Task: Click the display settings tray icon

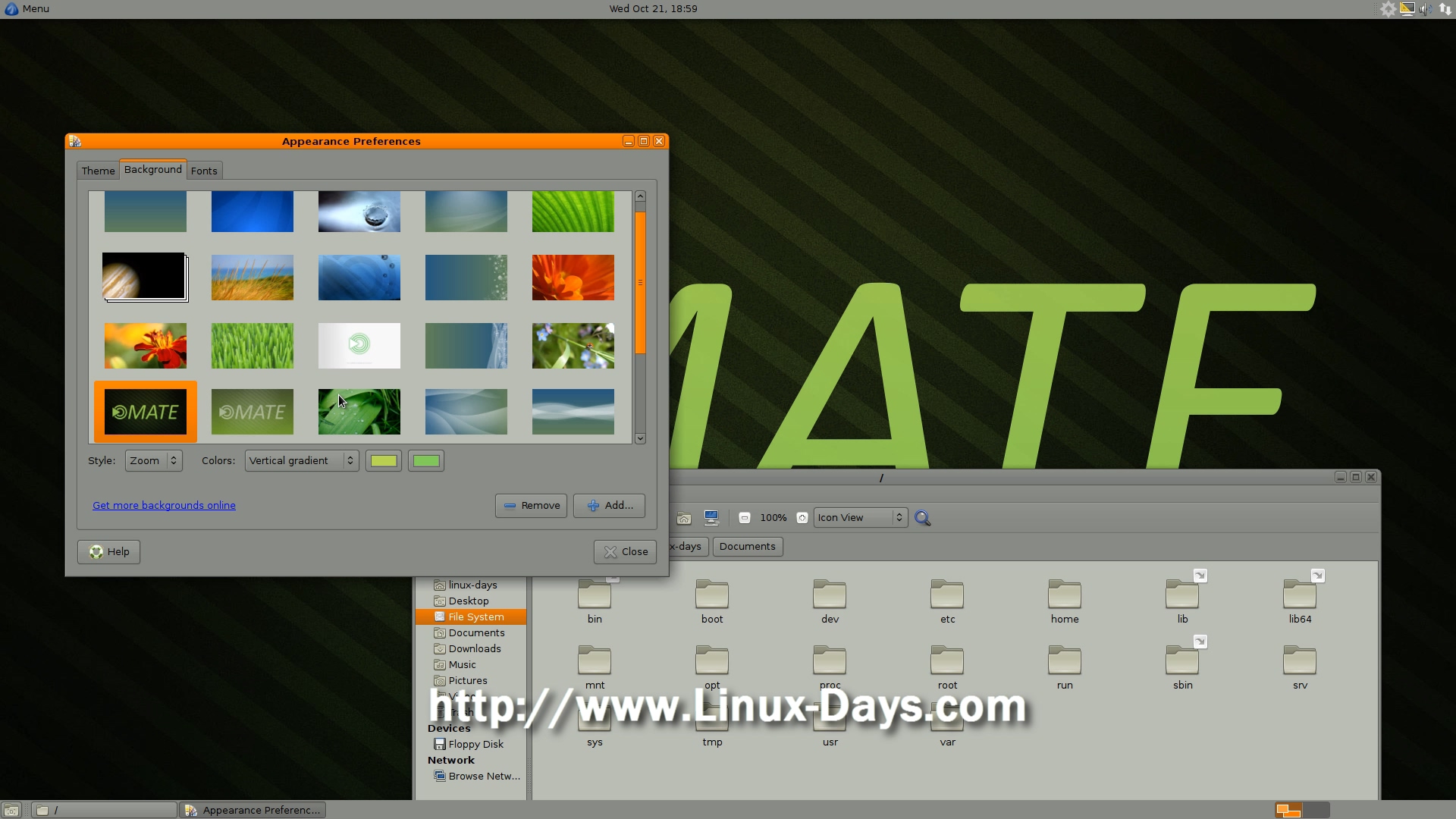Action: pos(1407,9)
